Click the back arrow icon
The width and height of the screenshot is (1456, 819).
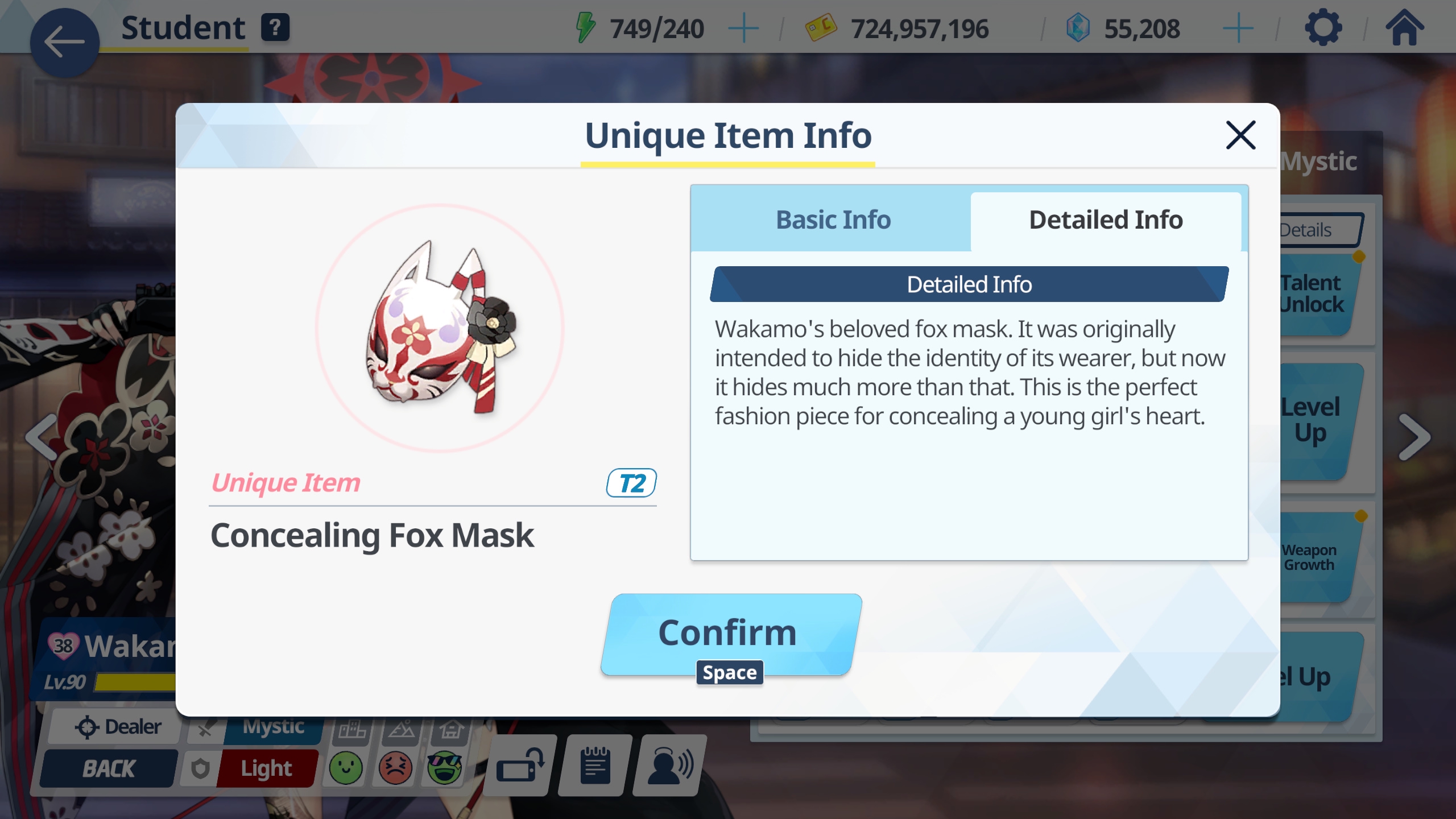coord(64,42)
